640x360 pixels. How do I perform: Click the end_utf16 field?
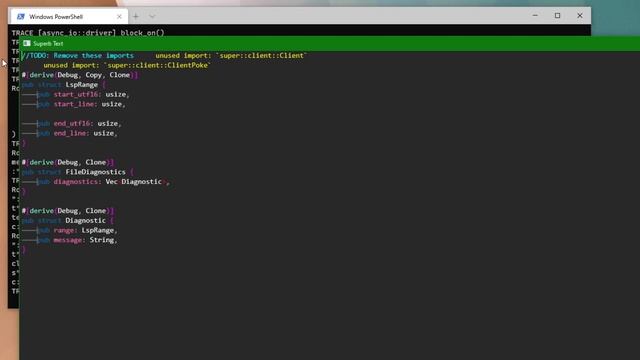pyautogui.click(x=72, y=123)
